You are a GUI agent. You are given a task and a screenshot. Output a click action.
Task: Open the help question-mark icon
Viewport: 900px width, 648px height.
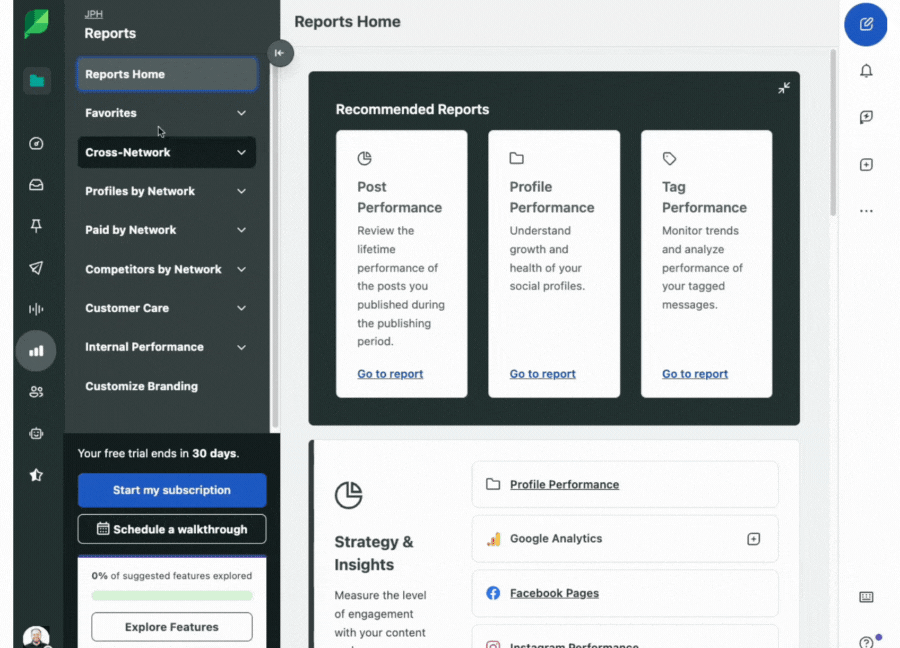tap(866, 640)
